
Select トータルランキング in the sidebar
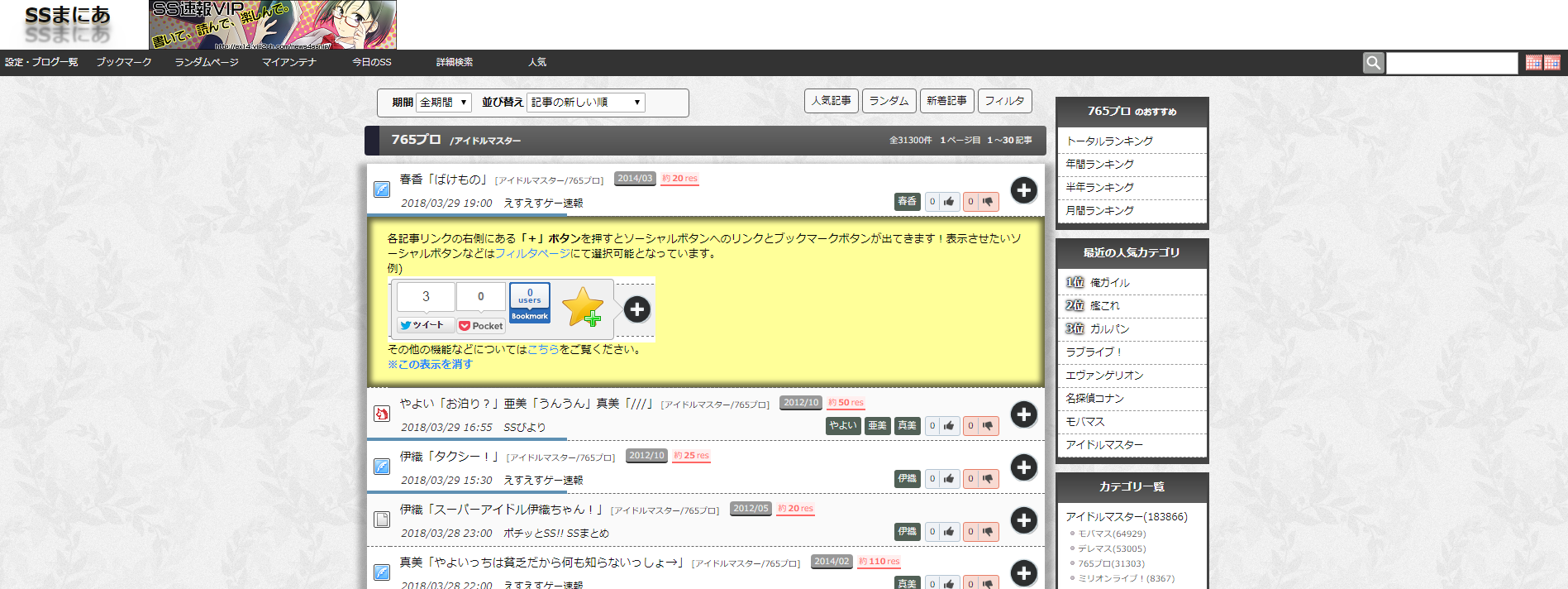[1109, 141]
